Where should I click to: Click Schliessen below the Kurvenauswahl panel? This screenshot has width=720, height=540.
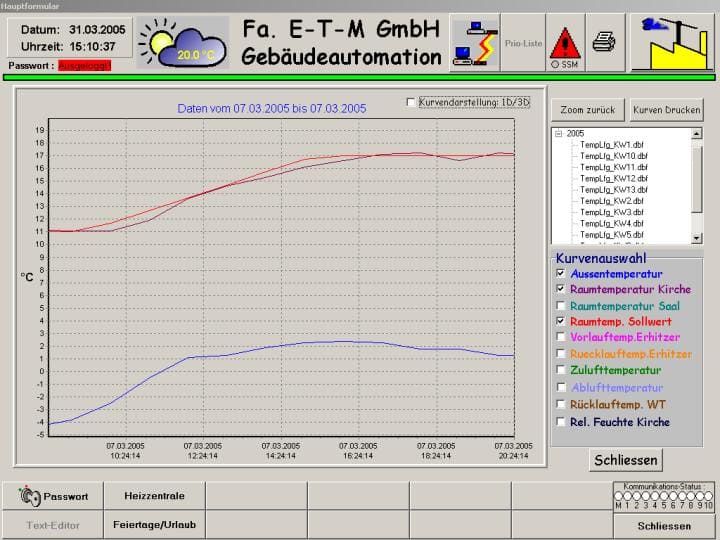point(626,460)
